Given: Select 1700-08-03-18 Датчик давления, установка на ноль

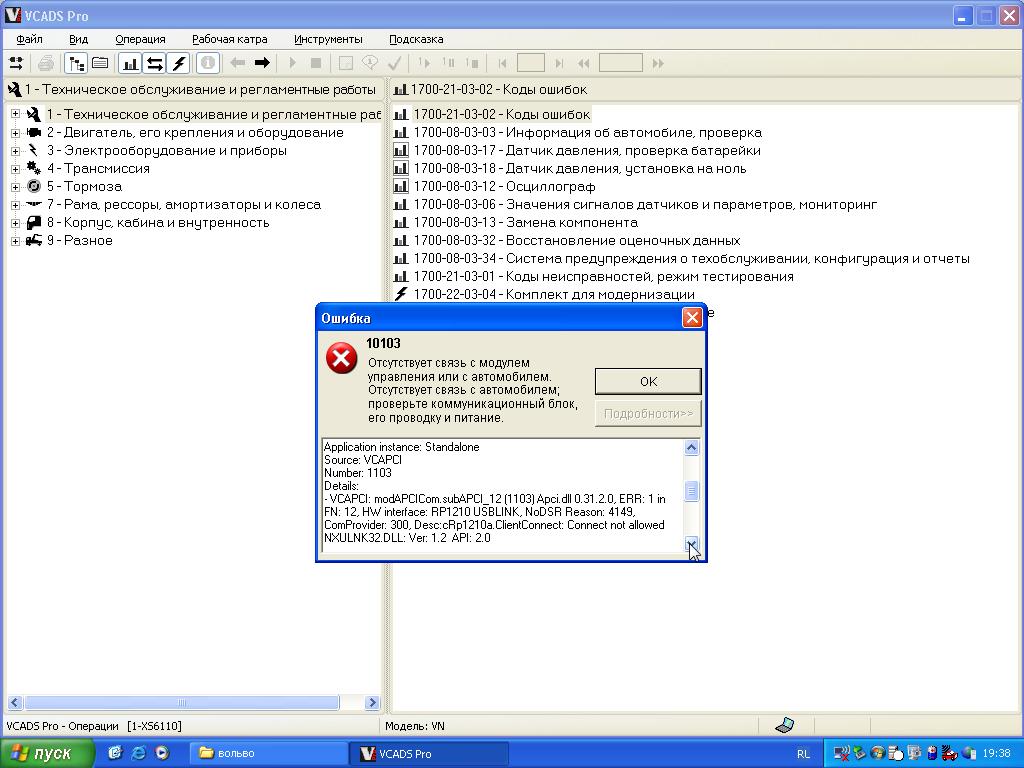Looking at the screenshot, I should [x=579, y=168].
